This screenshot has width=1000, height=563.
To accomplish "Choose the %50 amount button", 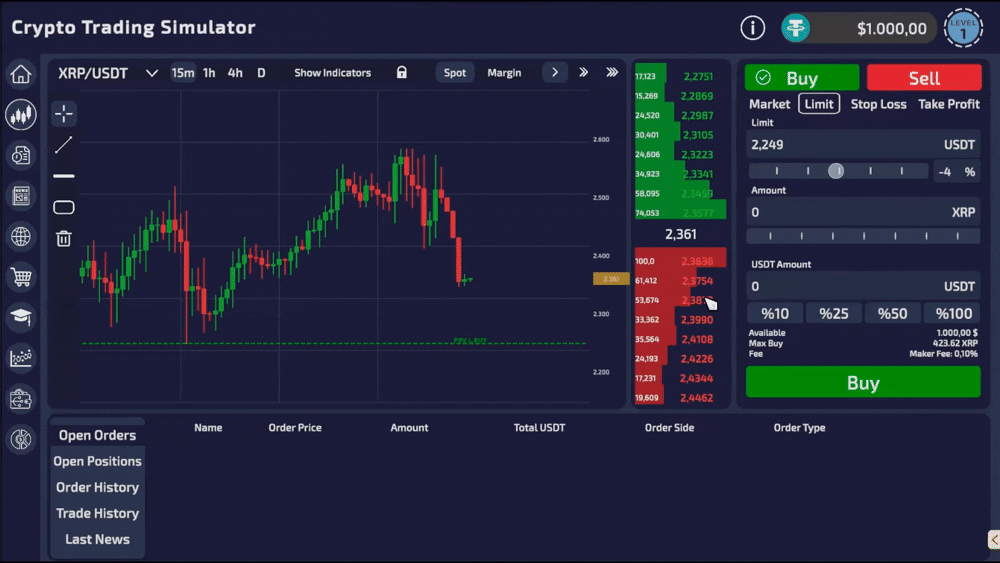I will click(892, 314).
